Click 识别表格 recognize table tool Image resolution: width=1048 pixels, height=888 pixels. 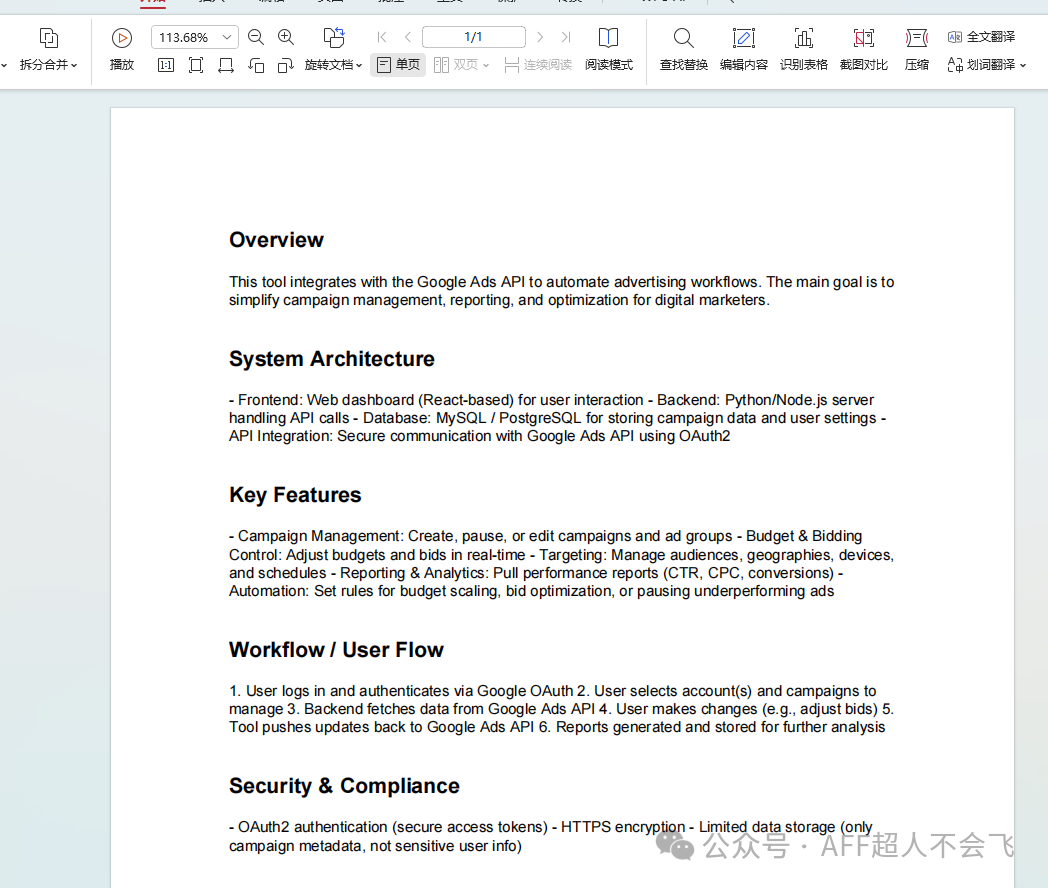pyautogui.click(x=803, y=49)
